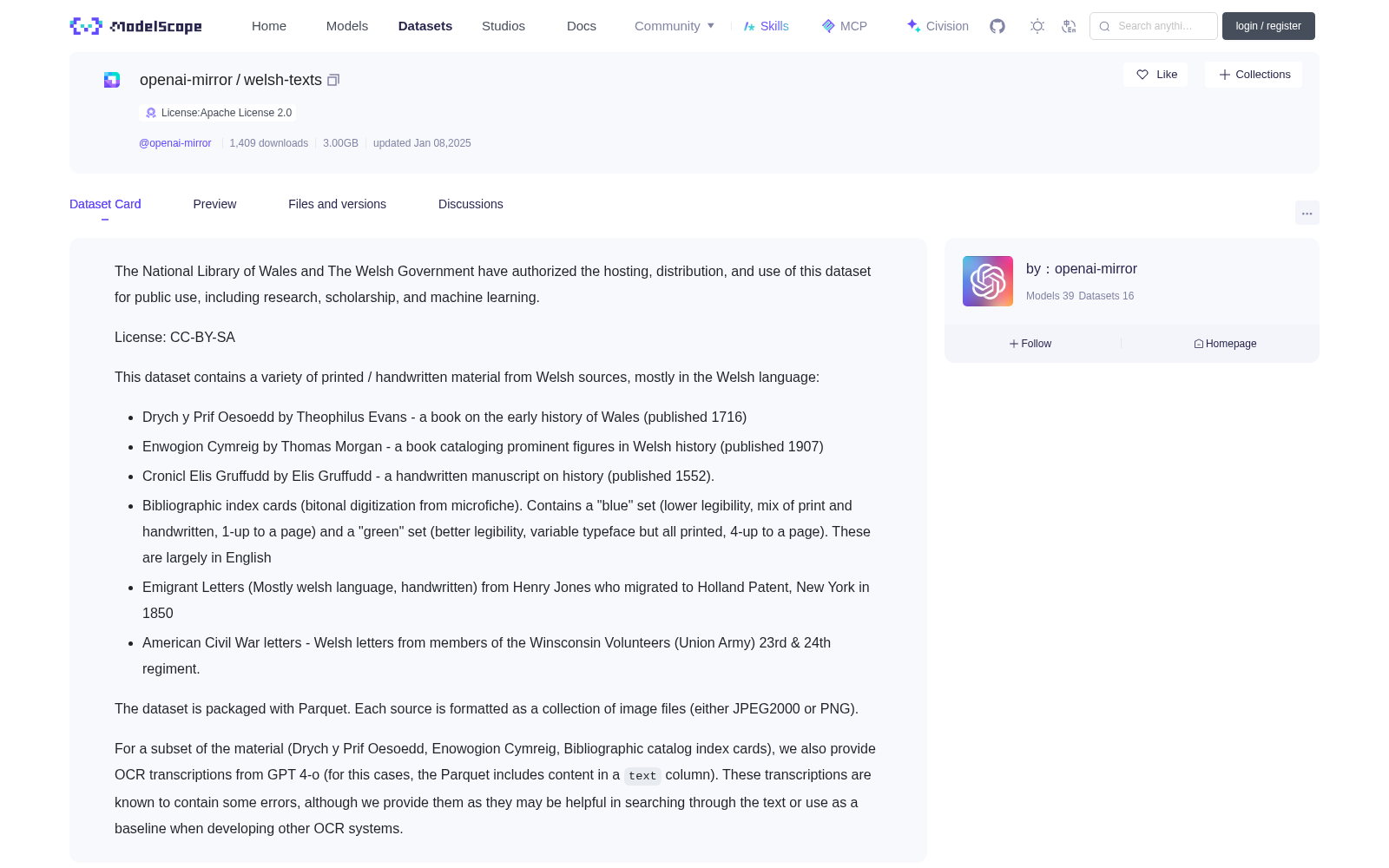The height and width of the screenshot is (868, 1389).
Task: Toggle the light/dark theme sun icon
Action: pyautogui.click(x=1037, y=26)
